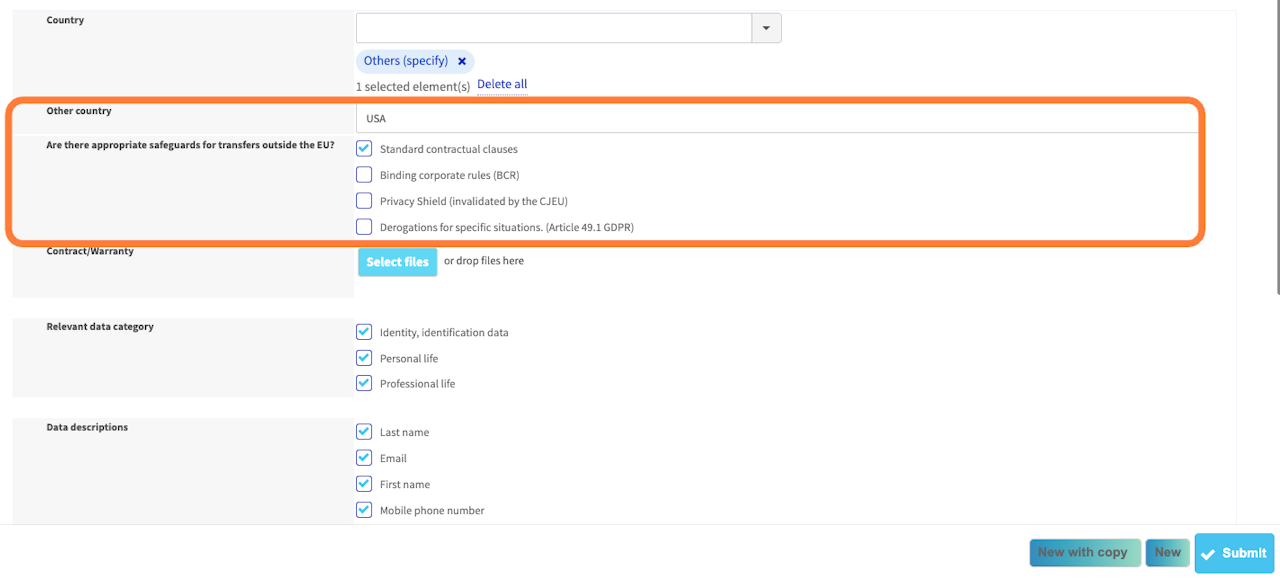
Task: Remove the 'Others (specify)' tag via x icon
Action: click(462, 61)
